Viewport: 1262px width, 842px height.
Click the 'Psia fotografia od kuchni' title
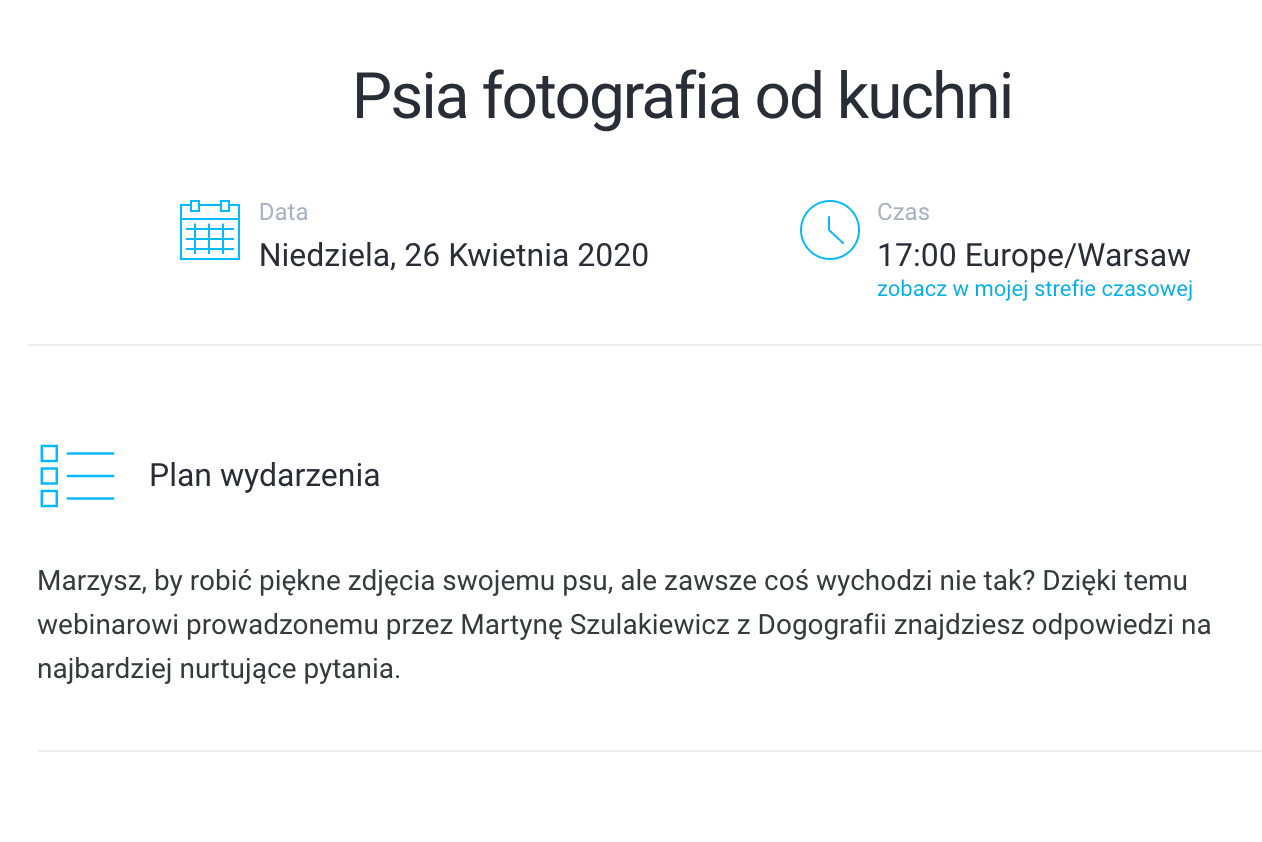pos(682,97)
